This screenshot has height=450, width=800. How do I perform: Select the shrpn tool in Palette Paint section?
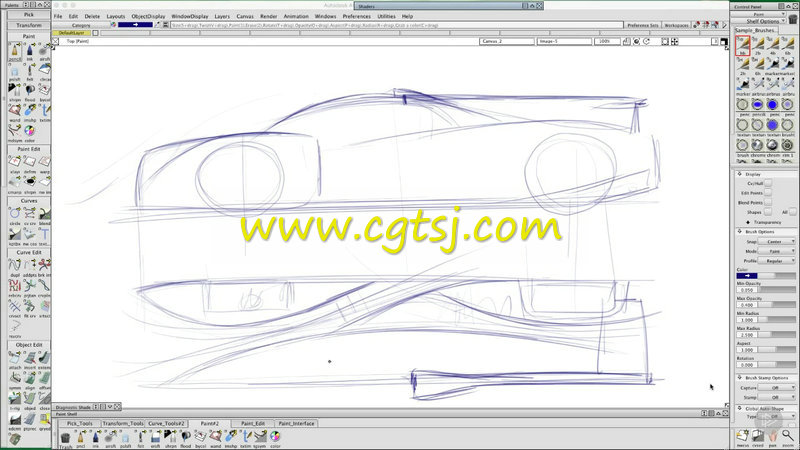(15, 92)
